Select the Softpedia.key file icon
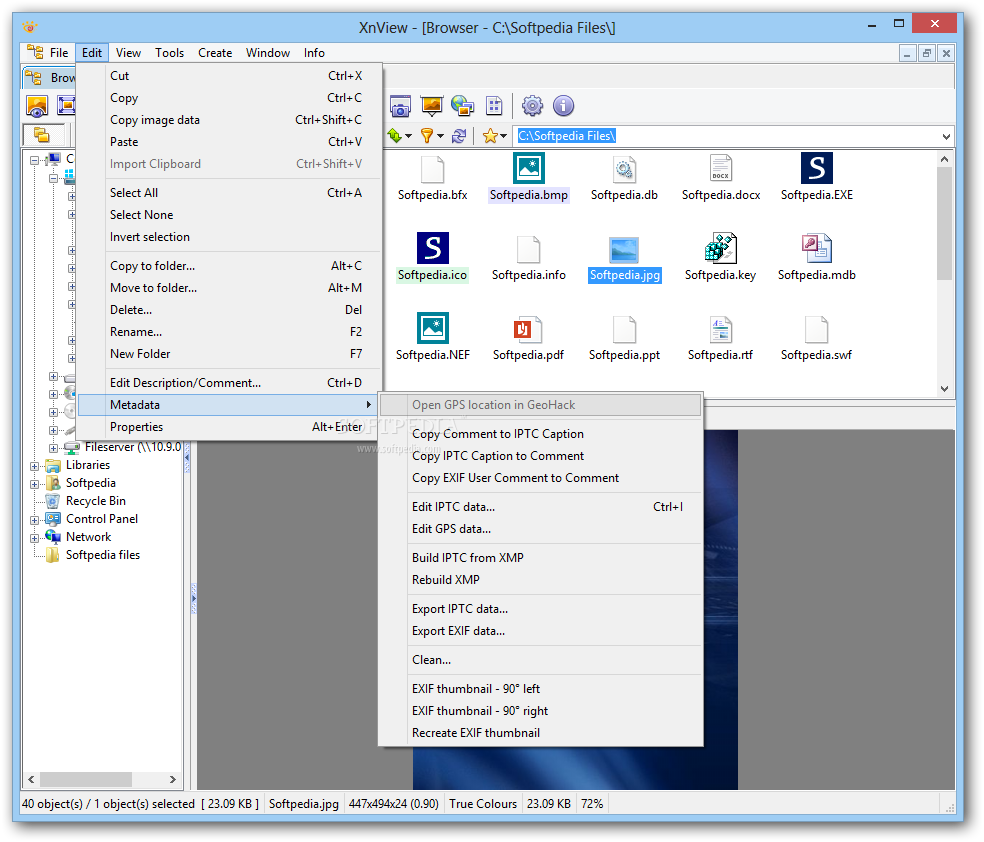 tap(720, 248)
